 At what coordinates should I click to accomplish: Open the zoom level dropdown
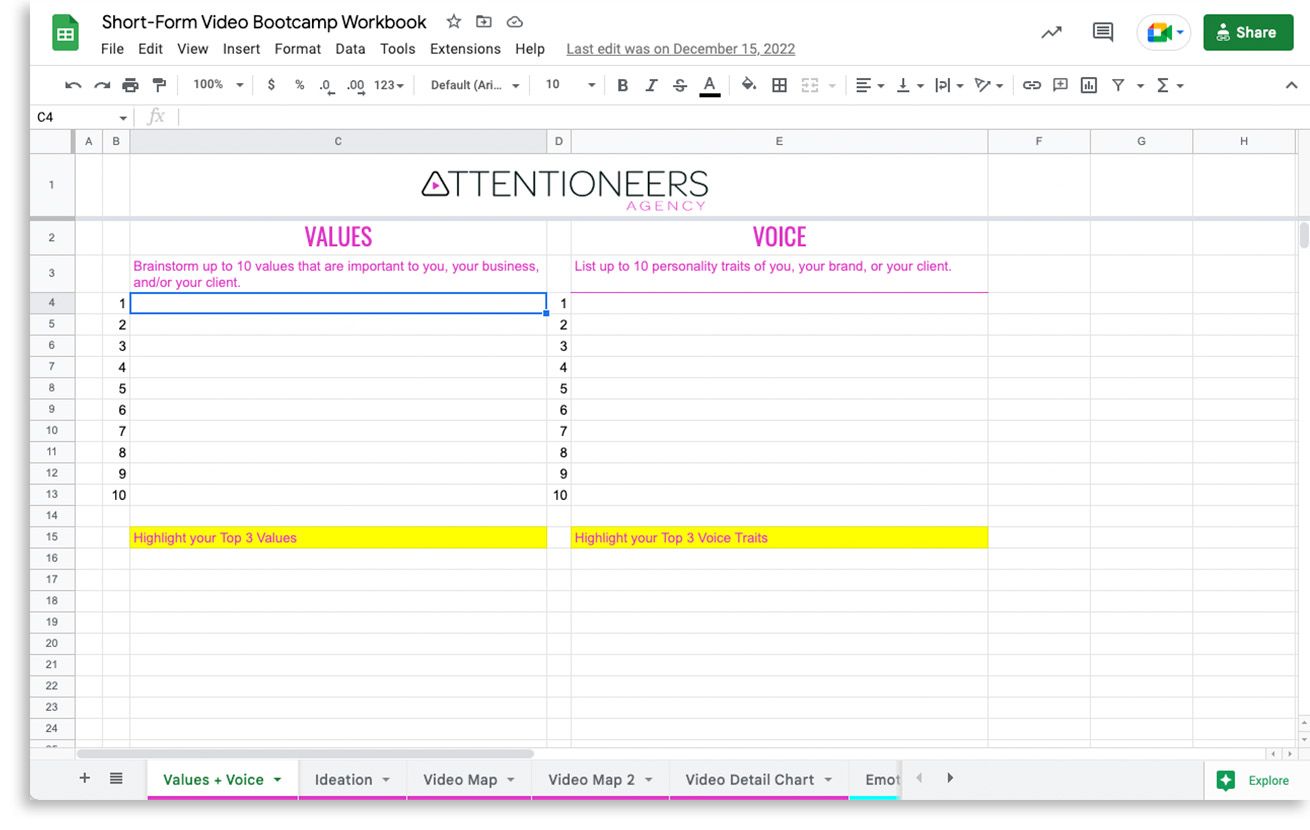click(x=218, y=85)
